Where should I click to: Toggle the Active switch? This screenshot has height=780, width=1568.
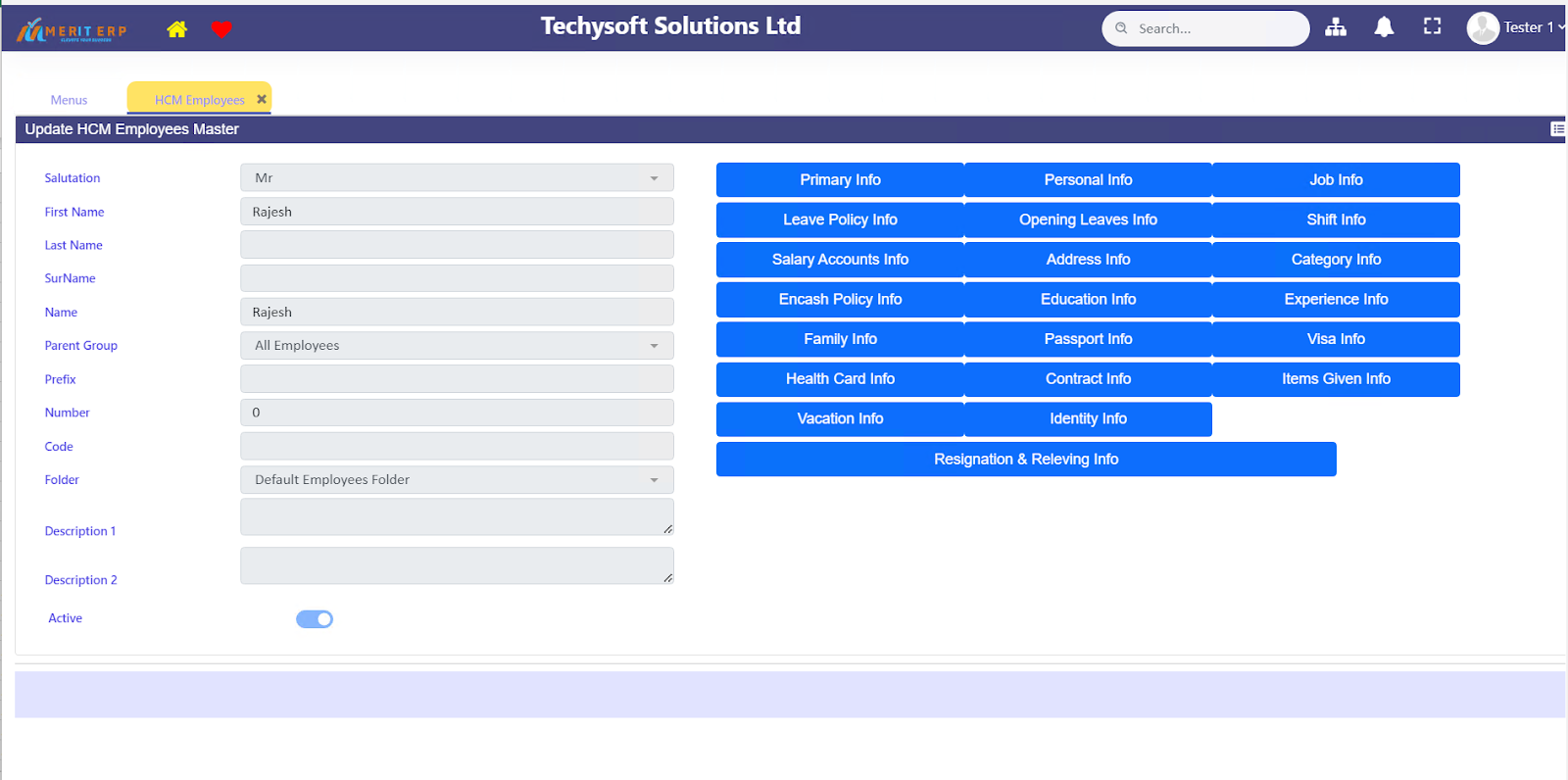(315, 619)
